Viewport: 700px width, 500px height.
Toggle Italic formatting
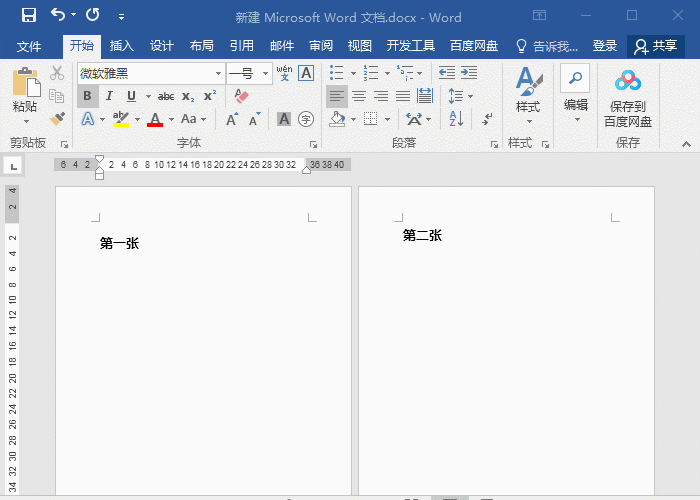click(x=110, y=96)
